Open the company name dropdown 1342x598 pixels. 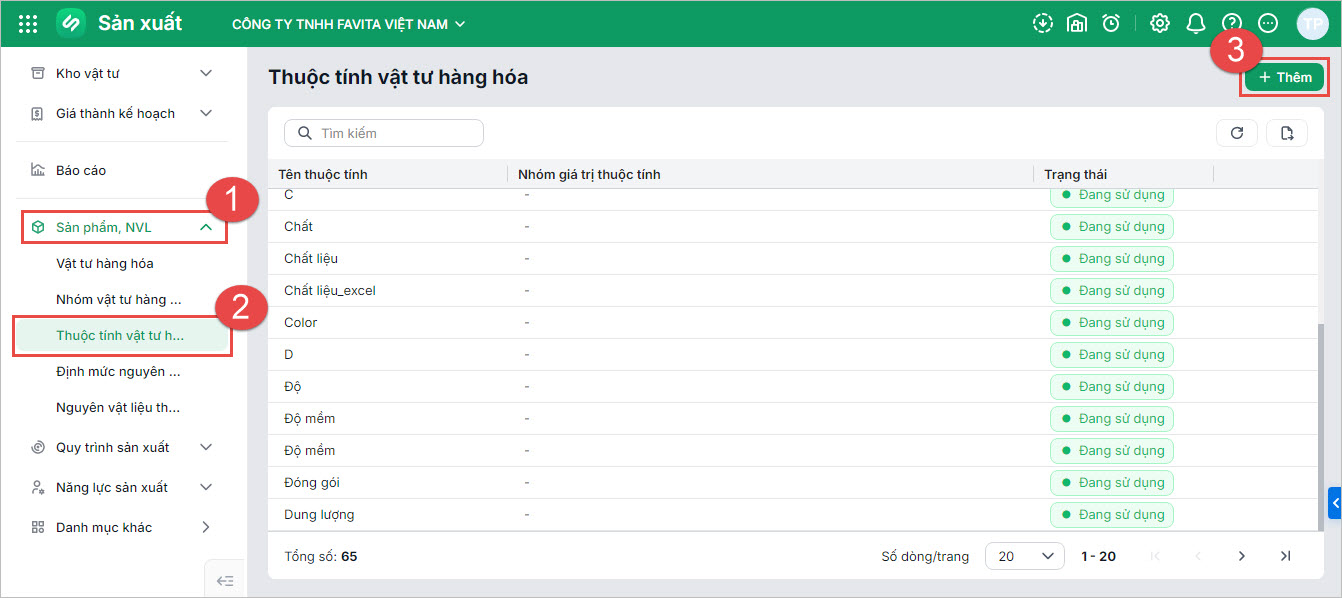(349, 24)
